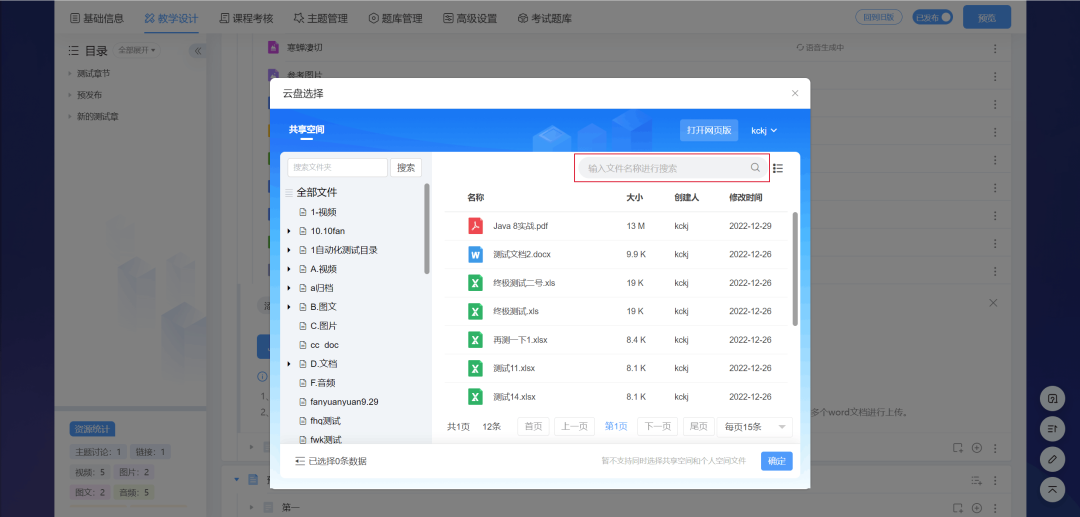The width and height of the screenshot is (1080, 517).
Task: Open the 课程考核 tab
Action: (x=246, y=19)
